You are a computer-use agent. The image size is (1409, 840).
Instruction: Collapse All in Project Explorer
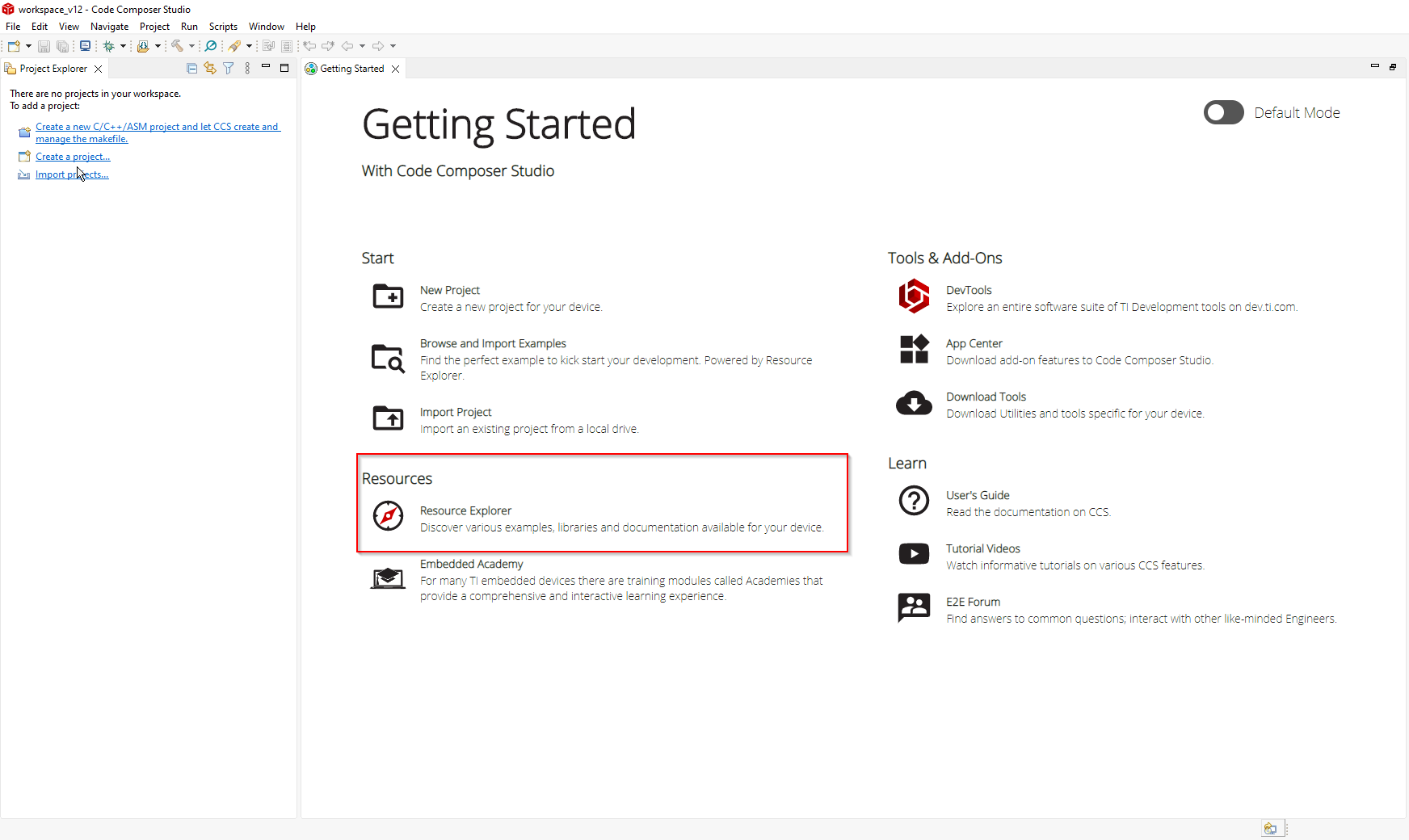tap(191, 69)
